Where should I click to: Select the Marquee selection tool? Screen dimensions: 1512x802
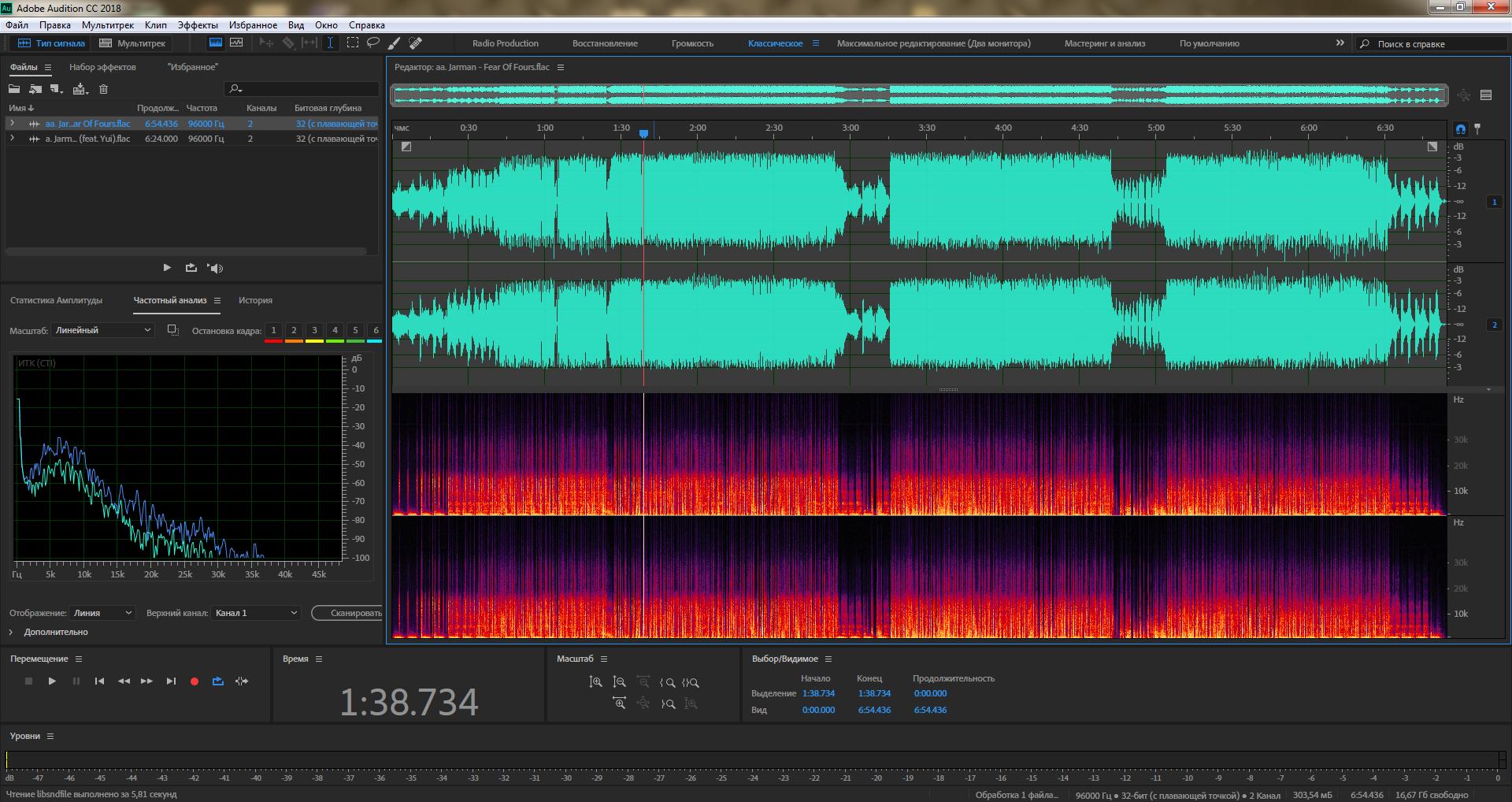pyautogui.click(x=352, y=43)
